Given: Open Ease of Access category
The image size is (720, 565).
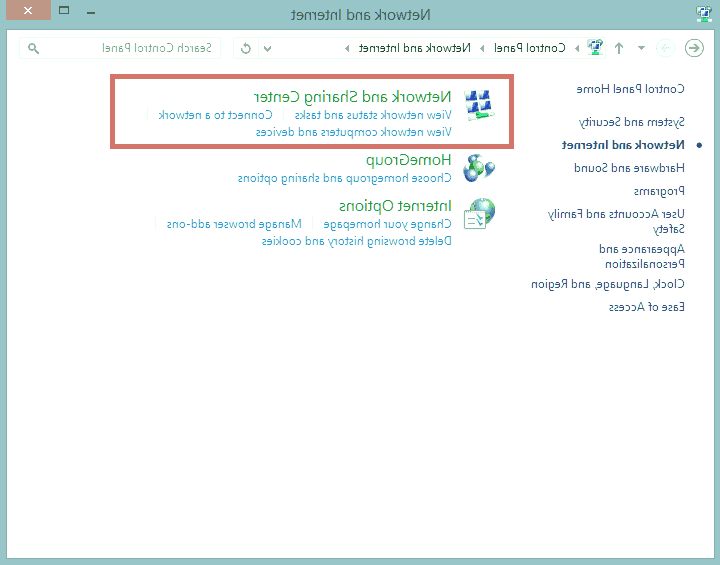Looking at the screenshot, I should pyautogui.click(x=647, y=307).
